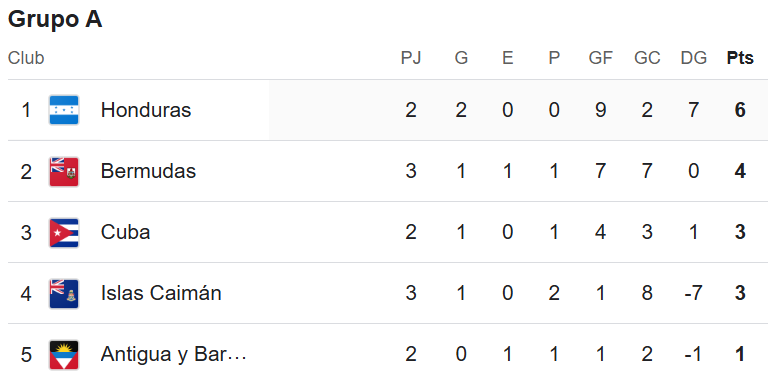This screenshot has width=768, height=391.
Task: Click the Club column header
Action: [x=26, y=58]
